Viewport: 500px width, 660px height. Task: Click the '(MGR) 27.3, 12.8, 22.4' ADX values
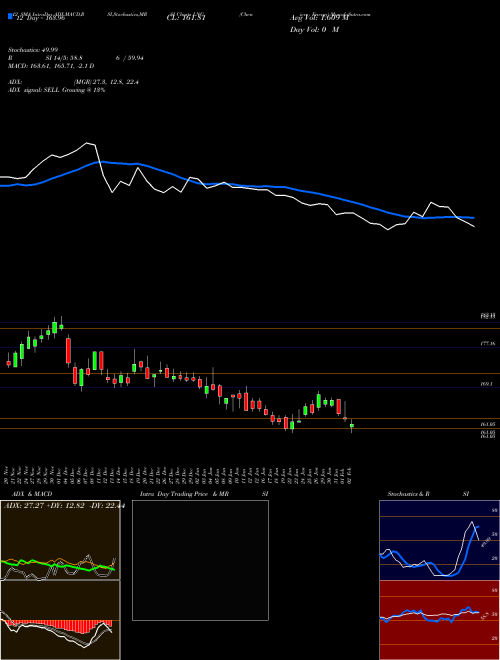(x=106, y=82)
